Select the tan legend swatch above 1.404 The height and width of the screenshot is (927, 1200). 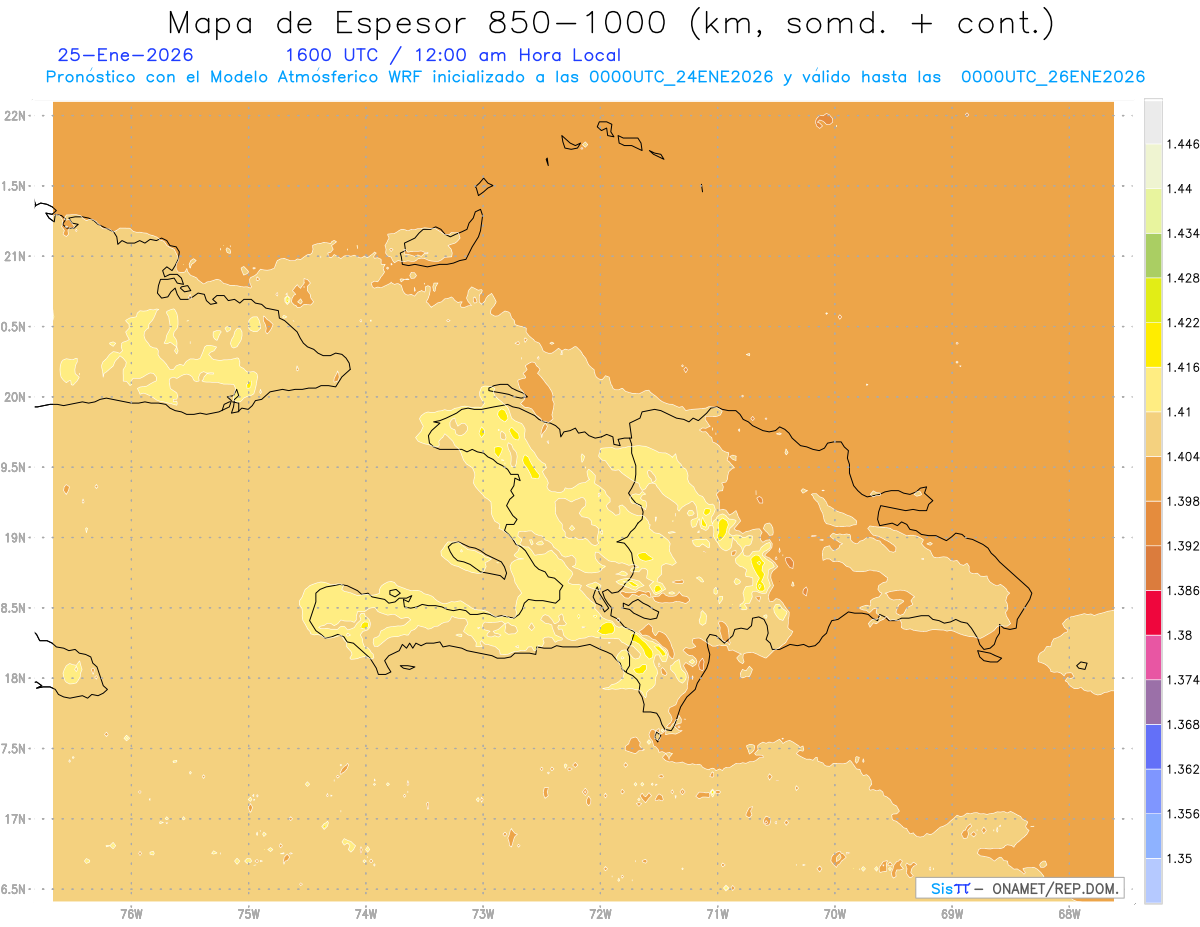[1153, 434]
